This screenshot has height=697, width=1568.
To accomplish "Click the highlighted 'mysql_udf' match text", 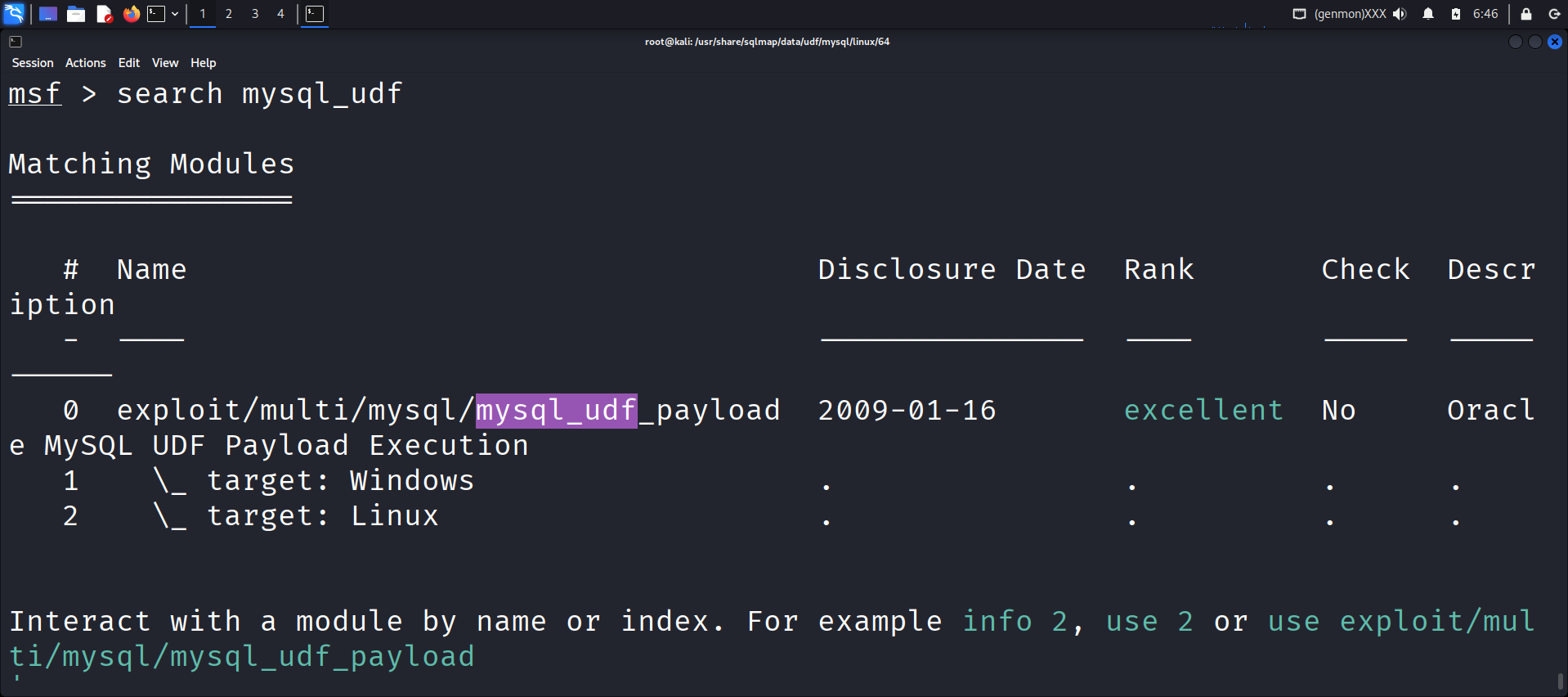I will [x=557, y=410].
